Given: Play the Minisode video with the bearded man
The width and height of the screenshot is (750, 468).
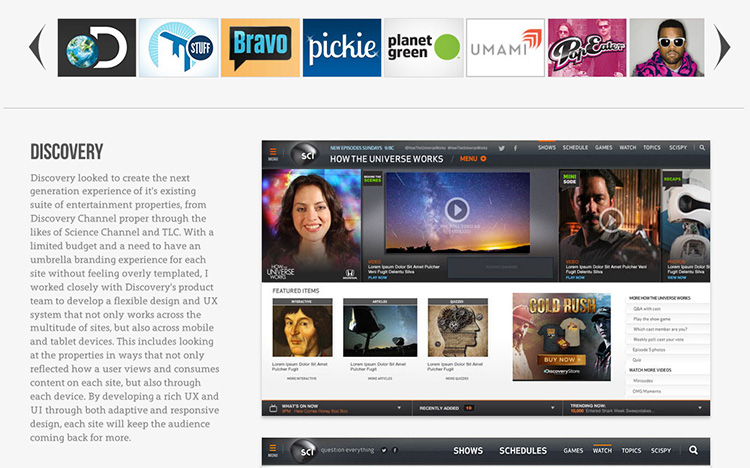Looking at the screenshot, I should (x=611, y=220).
